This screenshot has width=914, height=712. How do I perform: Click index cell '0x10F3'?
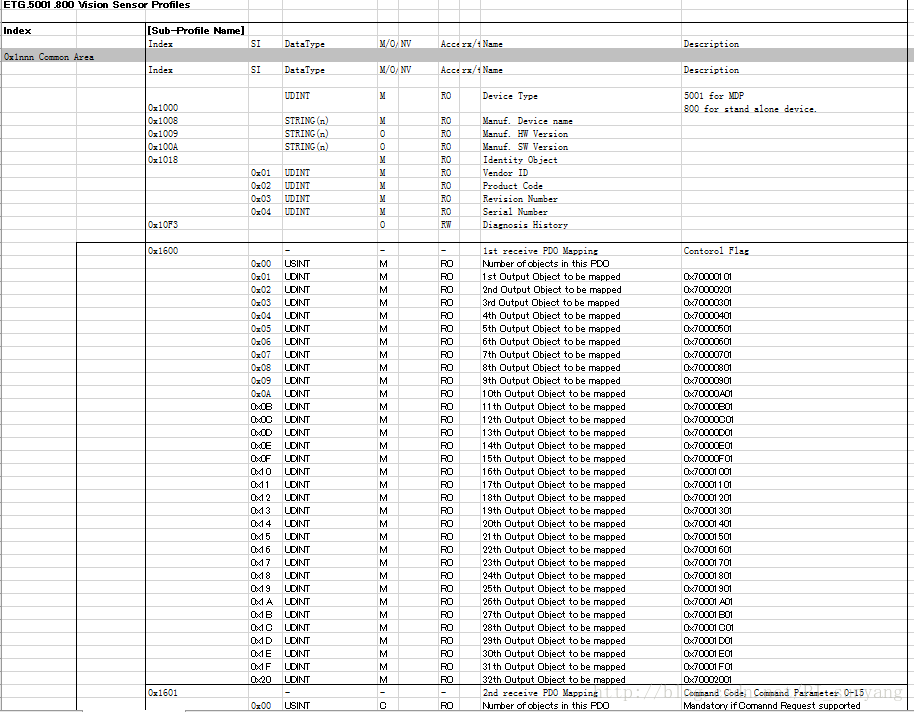click(x=163, y=225)
